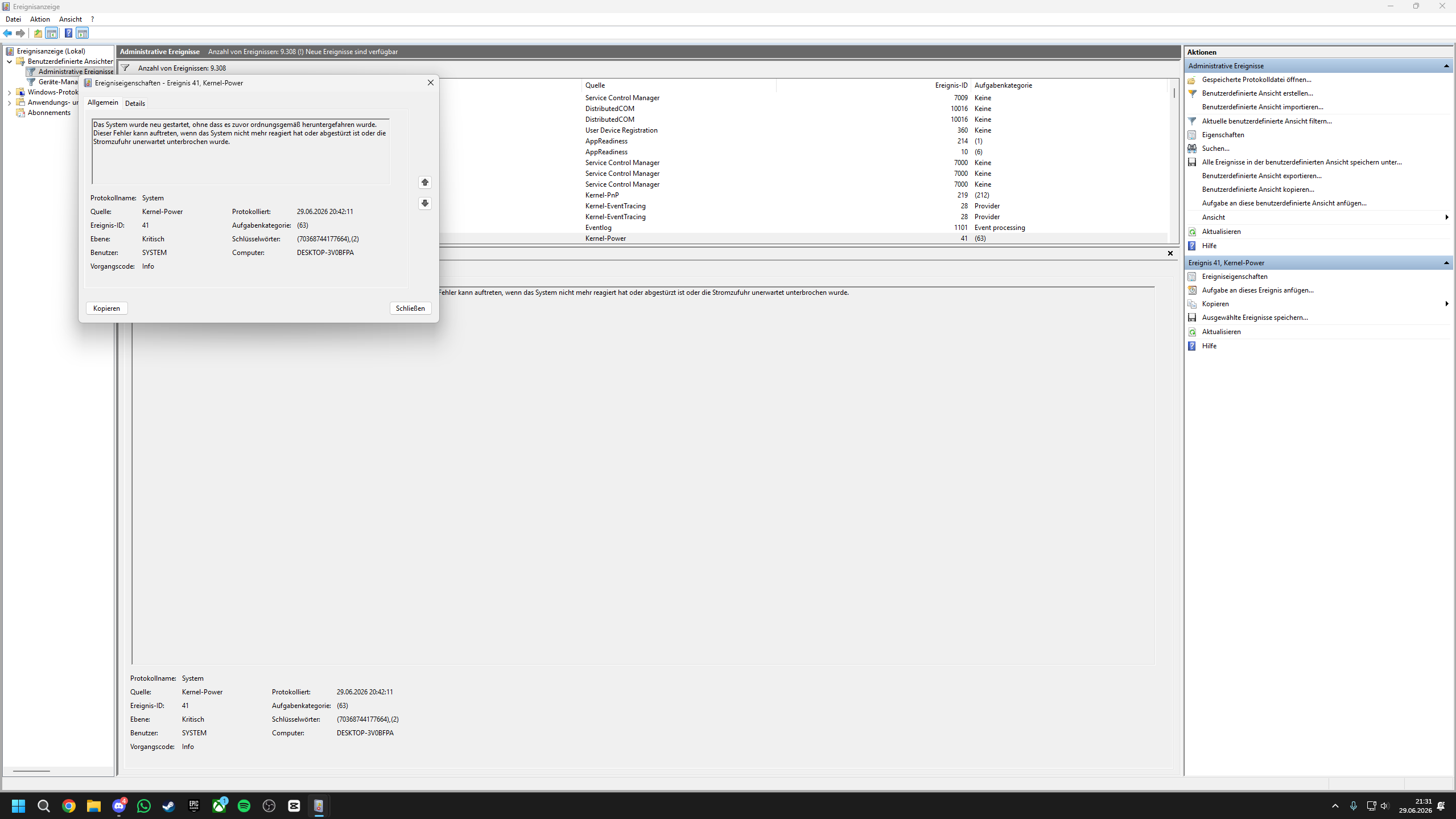
Task: Click the save icon next to Alle Ereignisse speichern
Action: click(x=1192, y=162)
